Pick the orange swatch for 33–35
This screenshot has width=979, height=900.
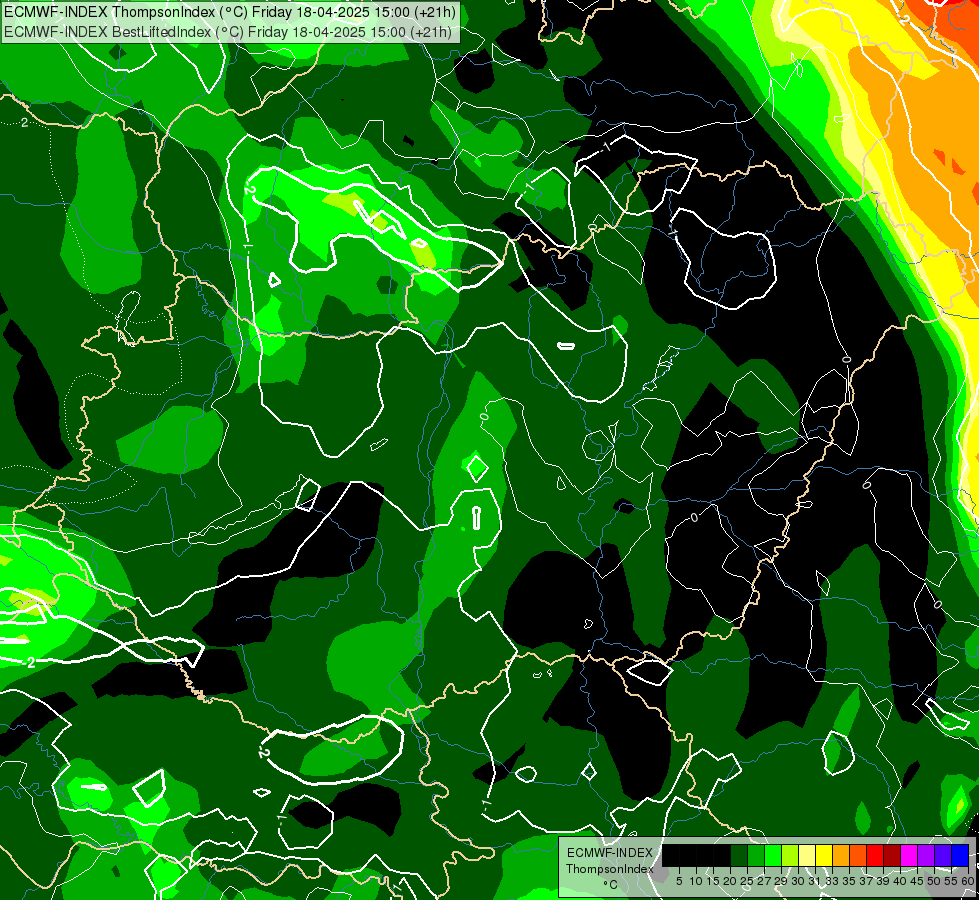(841, 855)
